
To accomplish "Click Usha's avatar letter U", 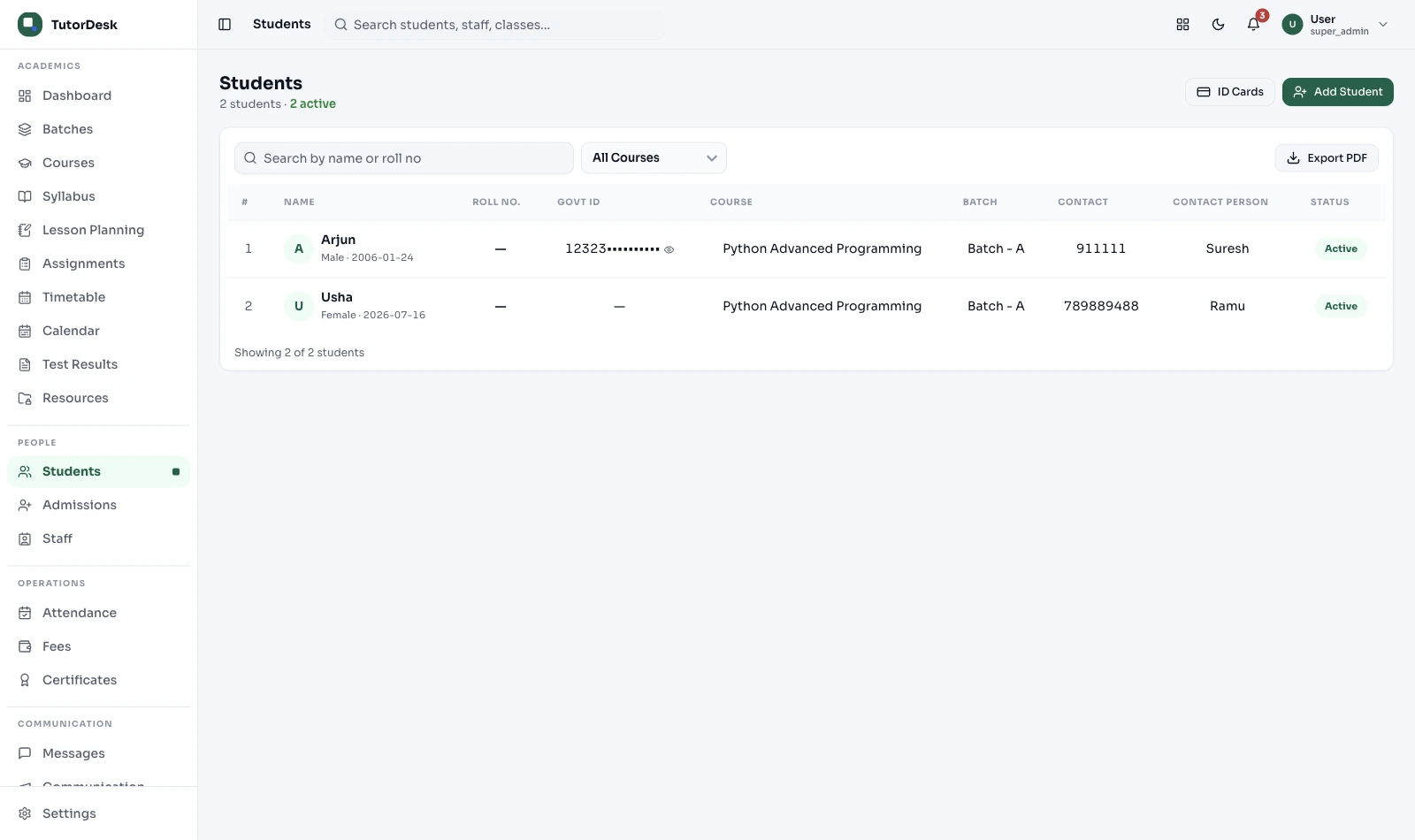I will tap(299, 306).
